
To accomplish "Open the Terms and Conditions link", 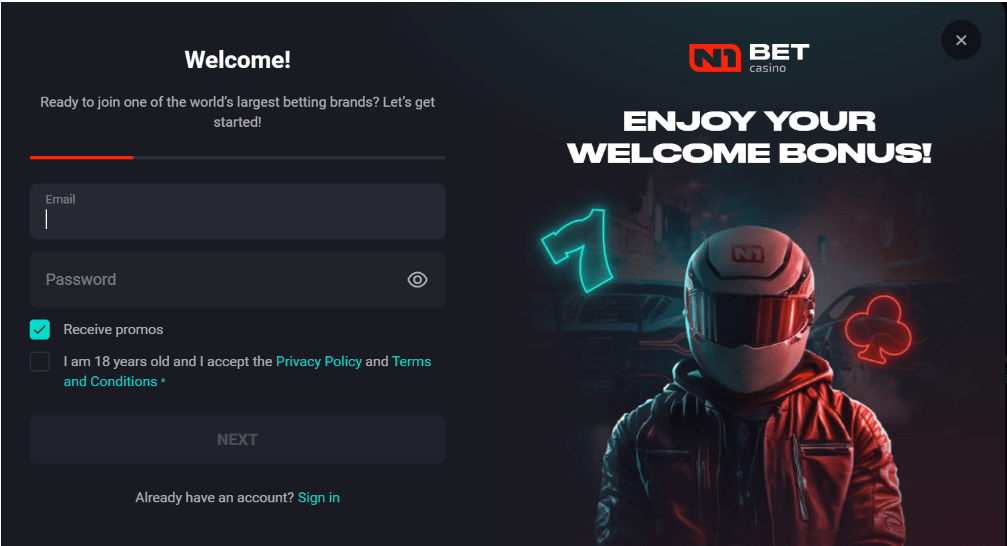I will (x=247, y=371).
